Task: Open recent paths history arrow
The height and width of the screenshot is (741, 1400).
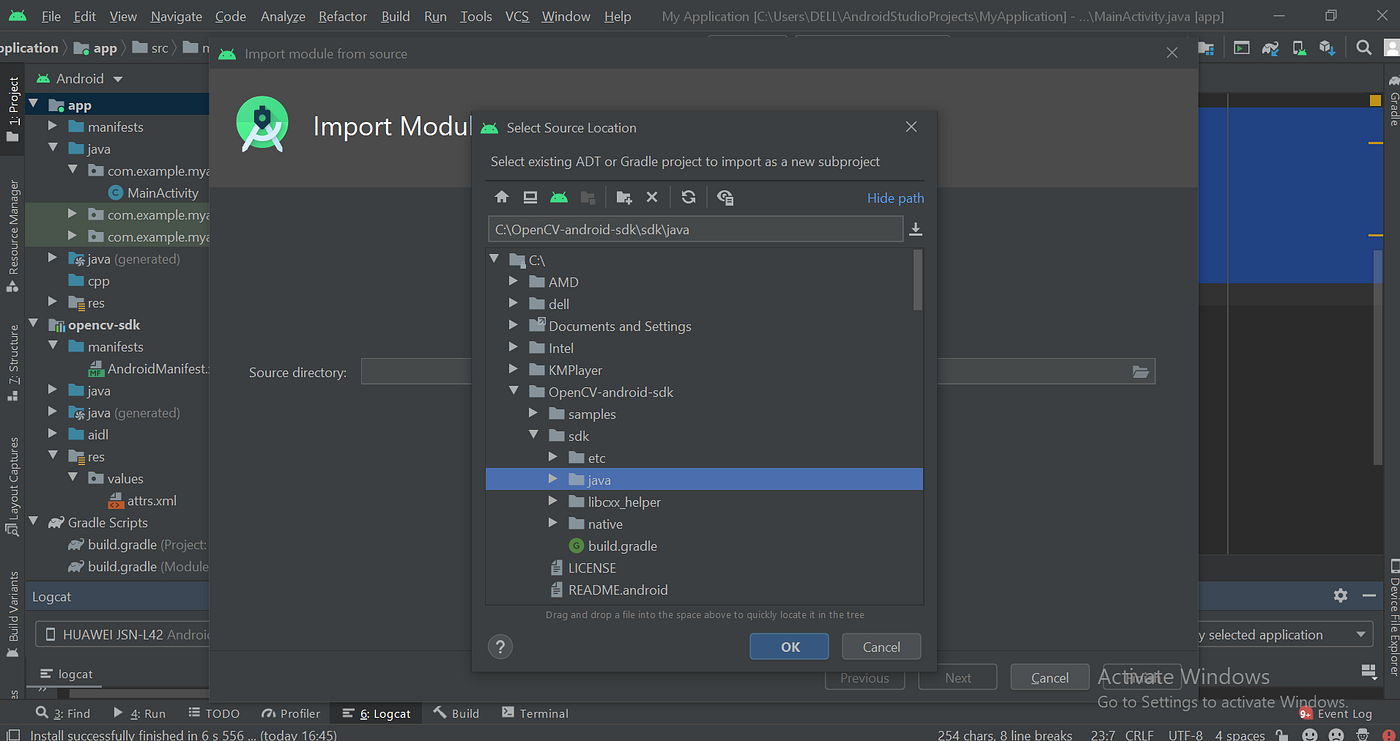Action: 915,229
